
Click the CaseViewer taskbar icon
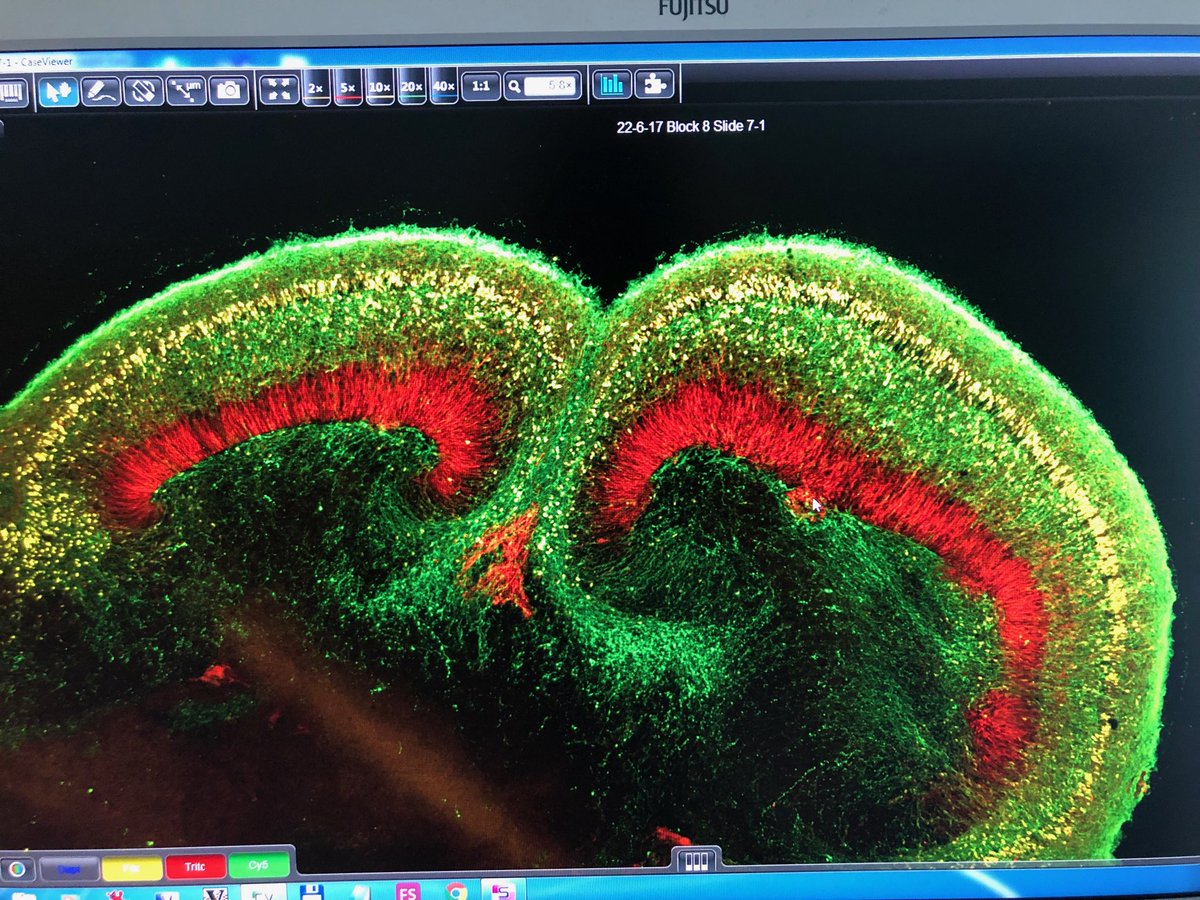264,893
